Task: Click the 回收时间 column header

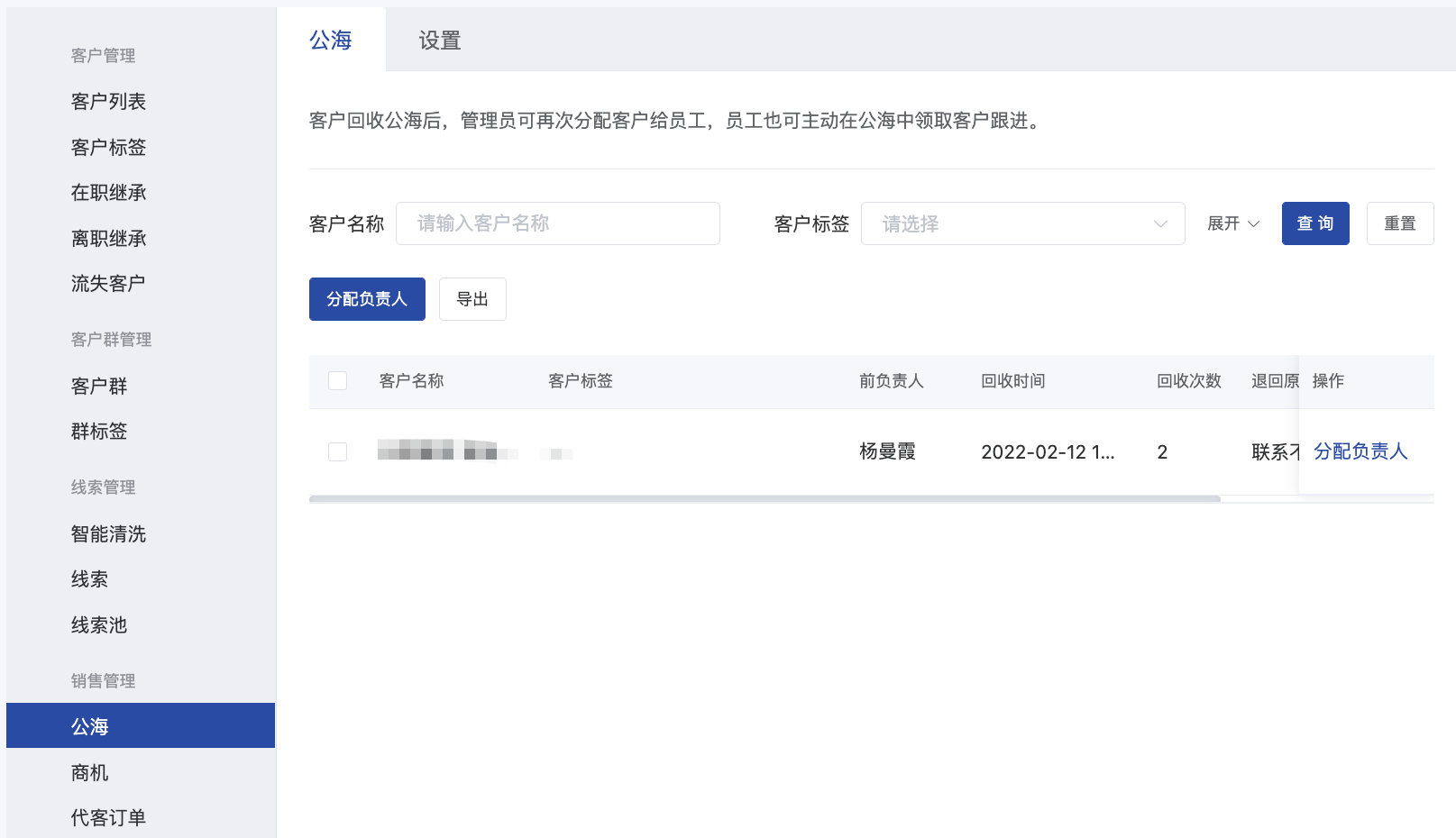Action: [1013, 381]
